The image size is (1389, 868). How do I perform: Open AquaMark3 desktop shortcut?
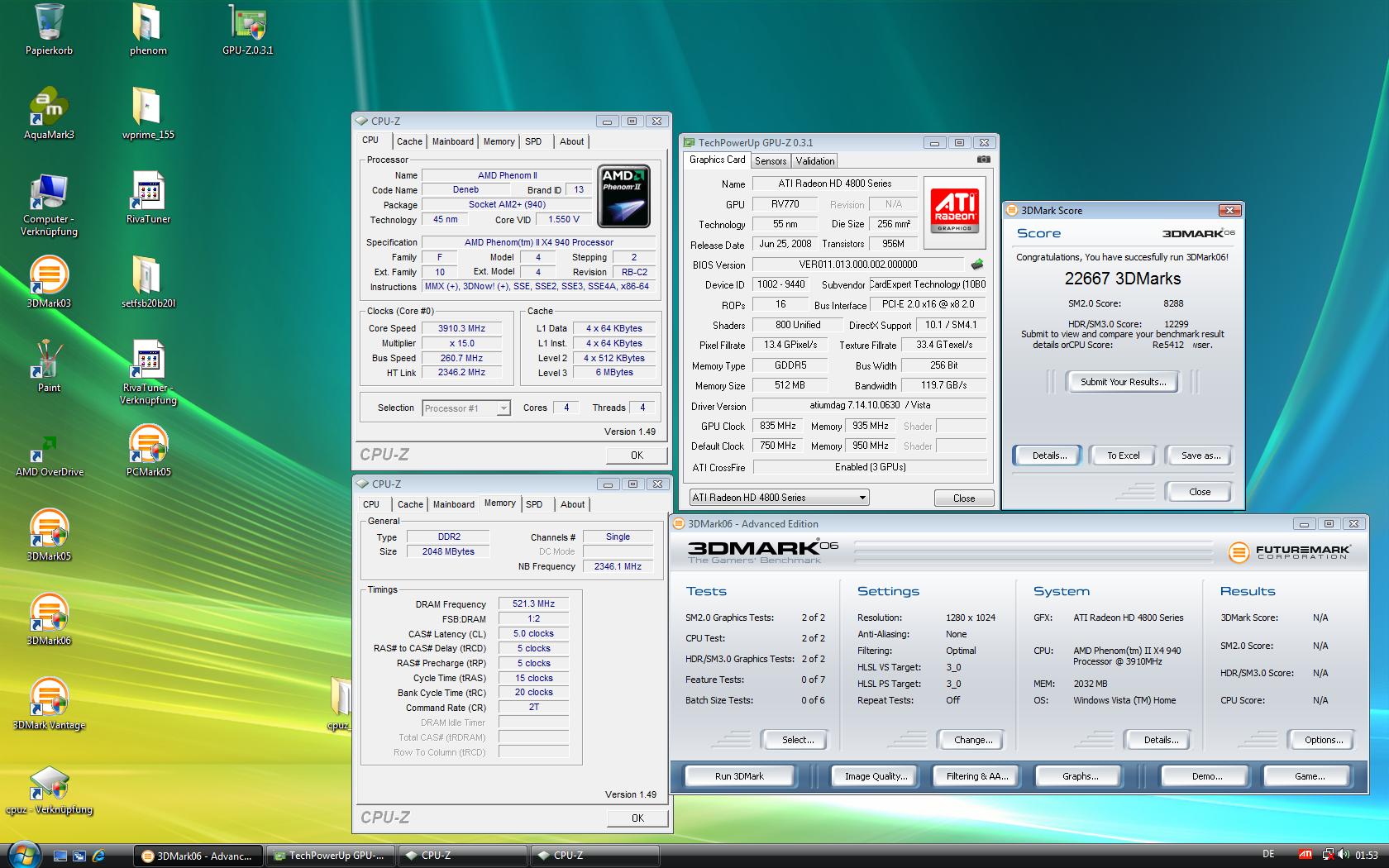[49, 114]
